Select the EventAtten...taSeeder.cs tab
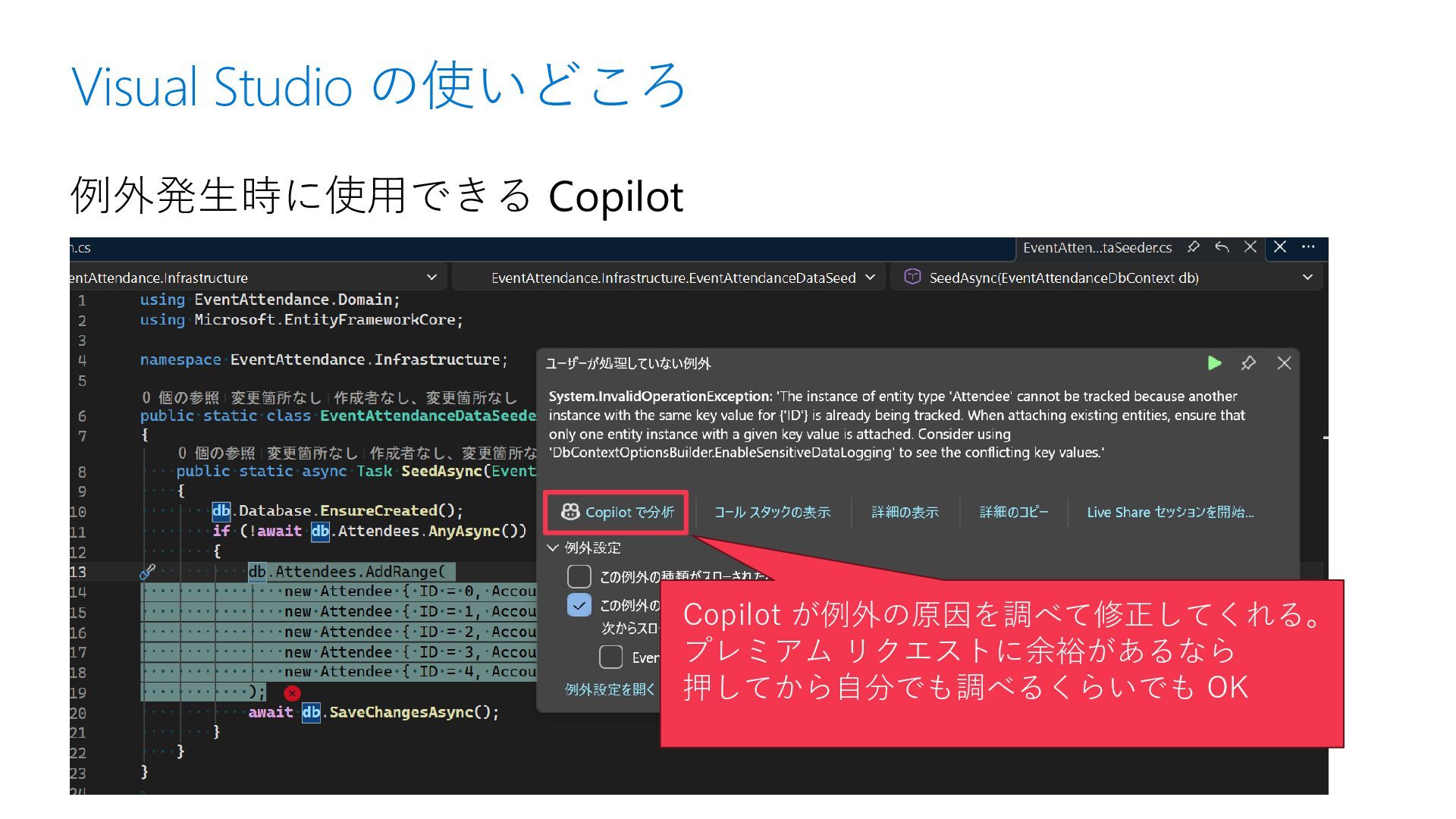Screen dimensions: 1456x819 click(x=1097, y=248)
